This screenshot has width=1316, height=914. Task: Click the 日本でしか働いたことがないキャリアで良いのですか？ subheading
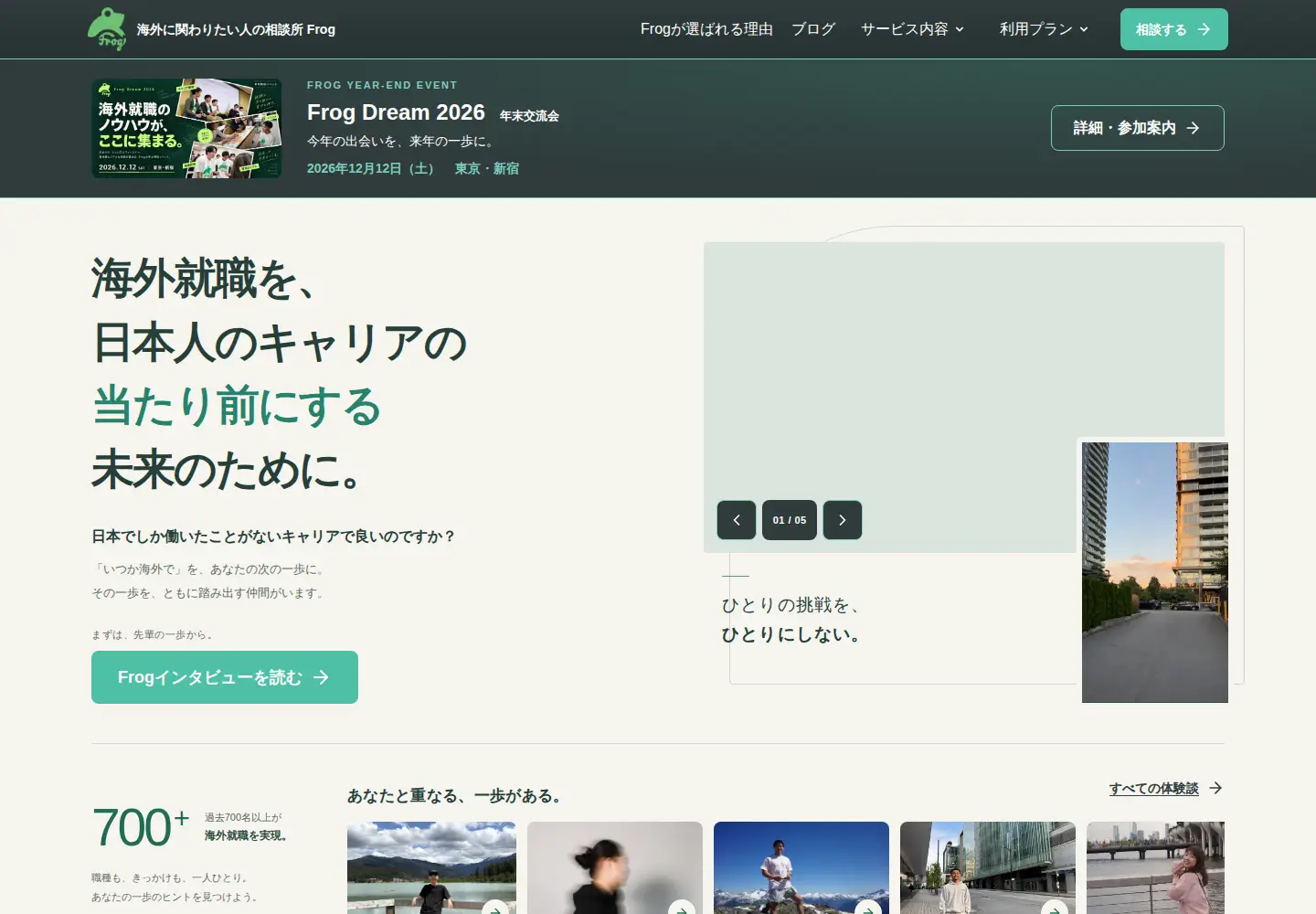coord(274,537)
